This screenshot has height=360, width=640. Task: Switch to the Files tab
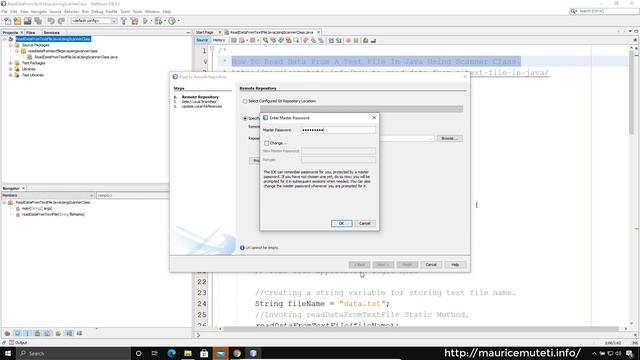31,33
